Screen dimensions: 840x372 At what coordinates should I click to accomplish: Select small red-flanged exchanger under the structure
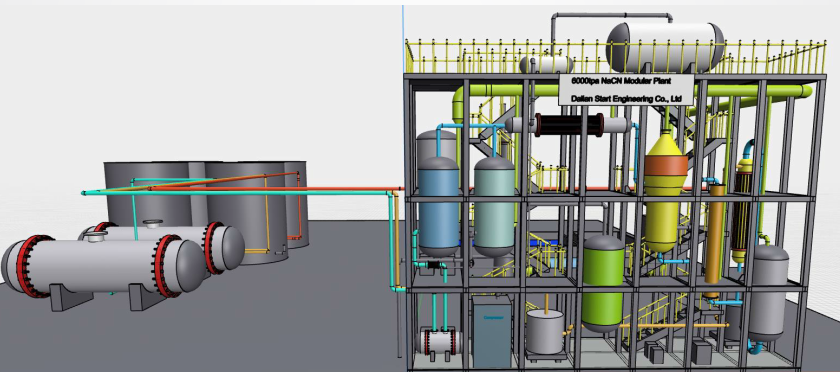pyautogui.click(x=439, y=341)
